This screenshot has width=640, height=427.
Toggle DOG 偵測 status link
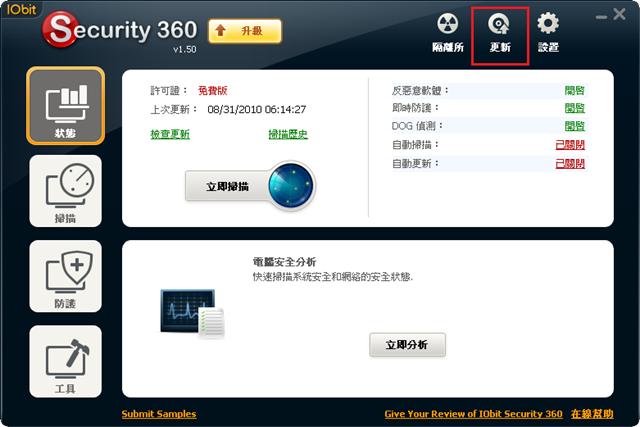coord(574,126)
